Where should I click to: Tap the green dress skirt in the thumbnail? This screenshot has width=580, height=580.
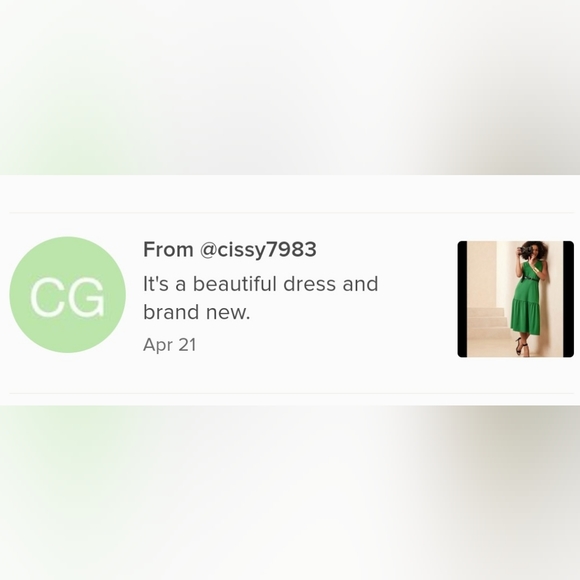coord(526,315)
